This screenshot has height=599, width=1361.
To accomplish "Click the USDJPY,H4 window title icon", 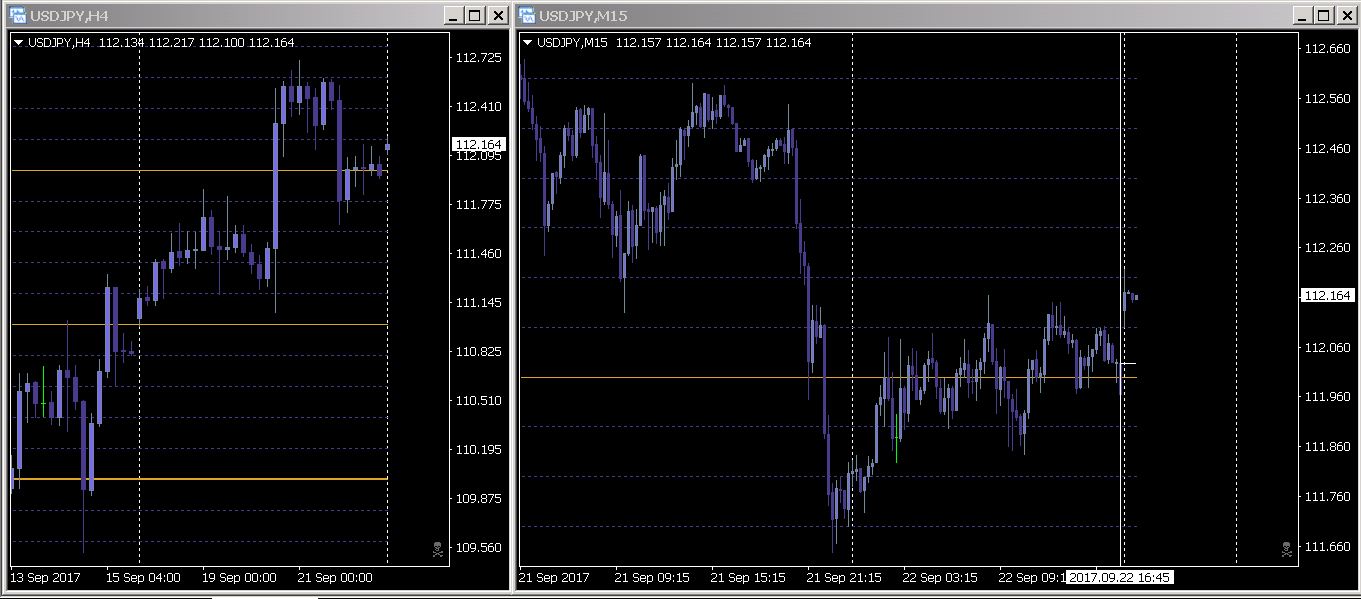I will point(17,15).
